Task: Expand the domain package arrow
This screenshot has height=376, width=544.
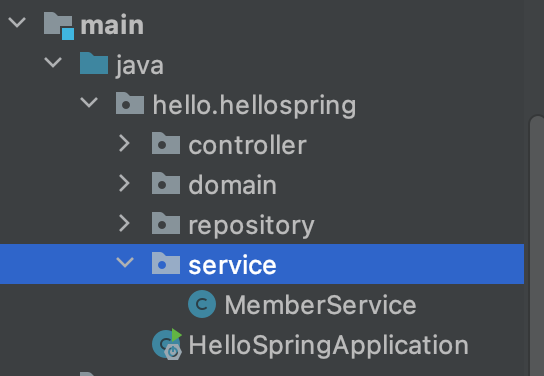Action: 124,183
